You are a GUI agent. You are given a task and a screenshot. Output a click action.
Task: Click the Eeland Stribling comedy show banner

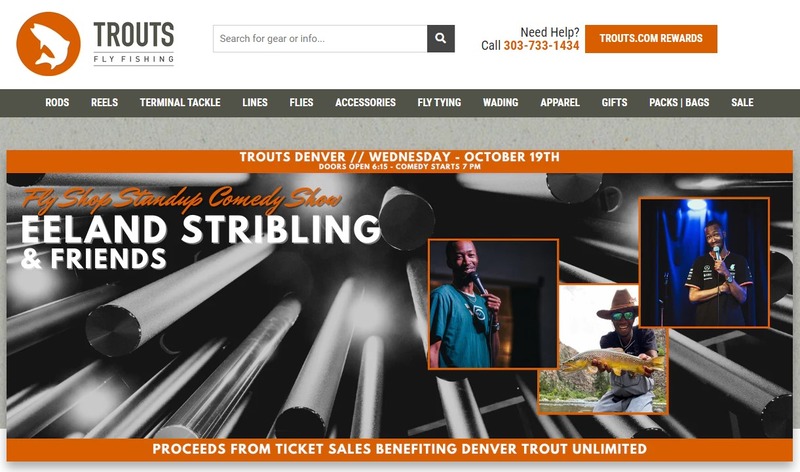click(x=399, y=306)
